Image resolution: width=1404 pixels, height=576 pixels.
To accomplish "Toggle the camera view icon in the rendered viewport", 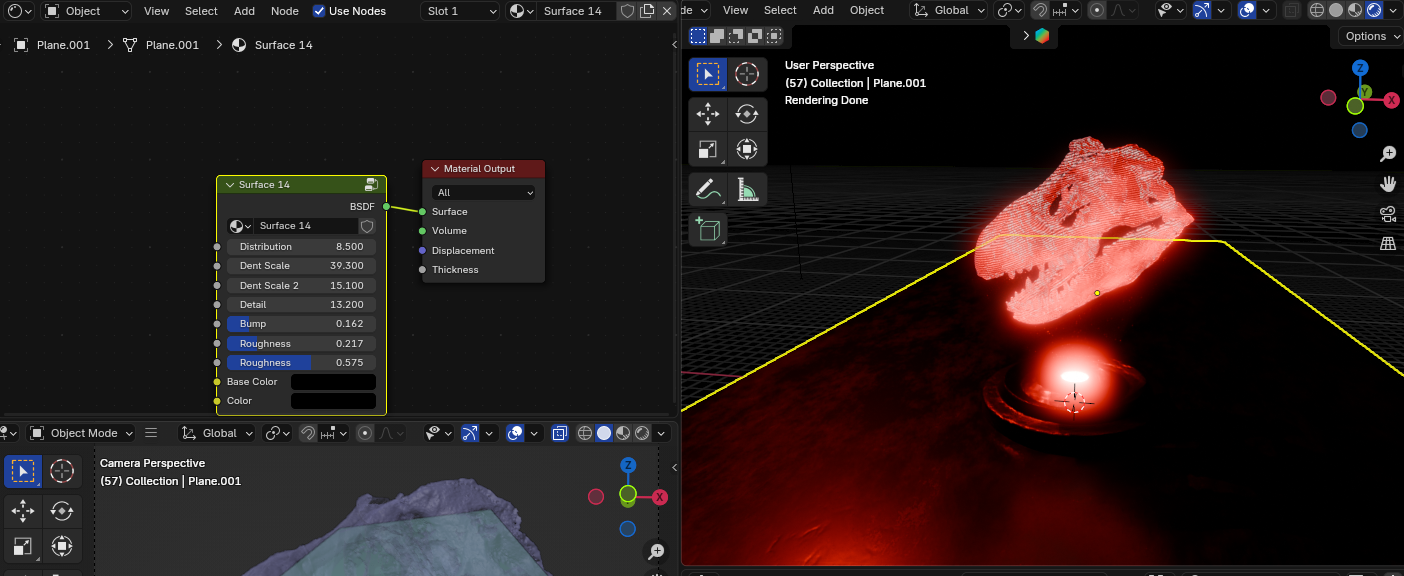I will coord(1388,214).
